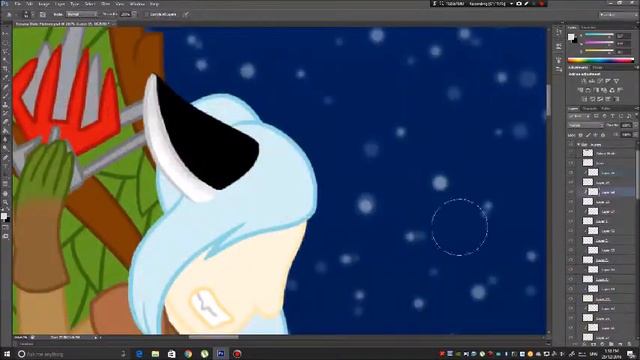The image size is (640, 360).
Task: Open the Strength slider arrow in options bar
Action: pos(134,14)
